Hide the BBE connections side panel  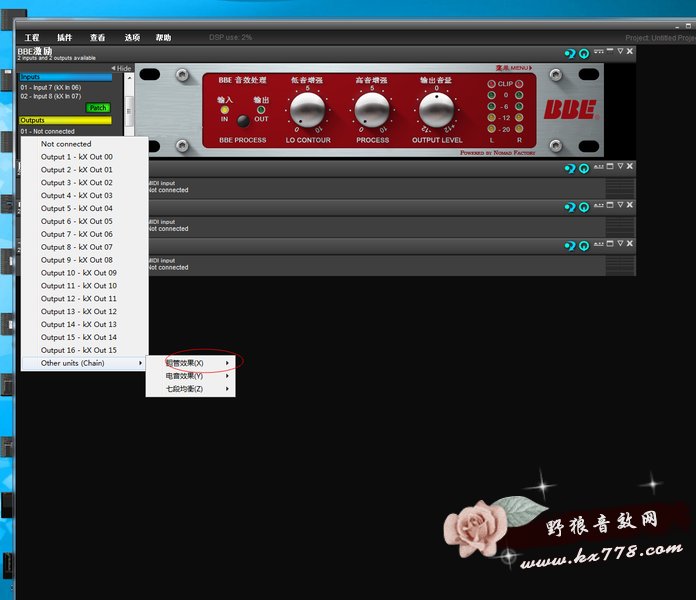(122, 68)
